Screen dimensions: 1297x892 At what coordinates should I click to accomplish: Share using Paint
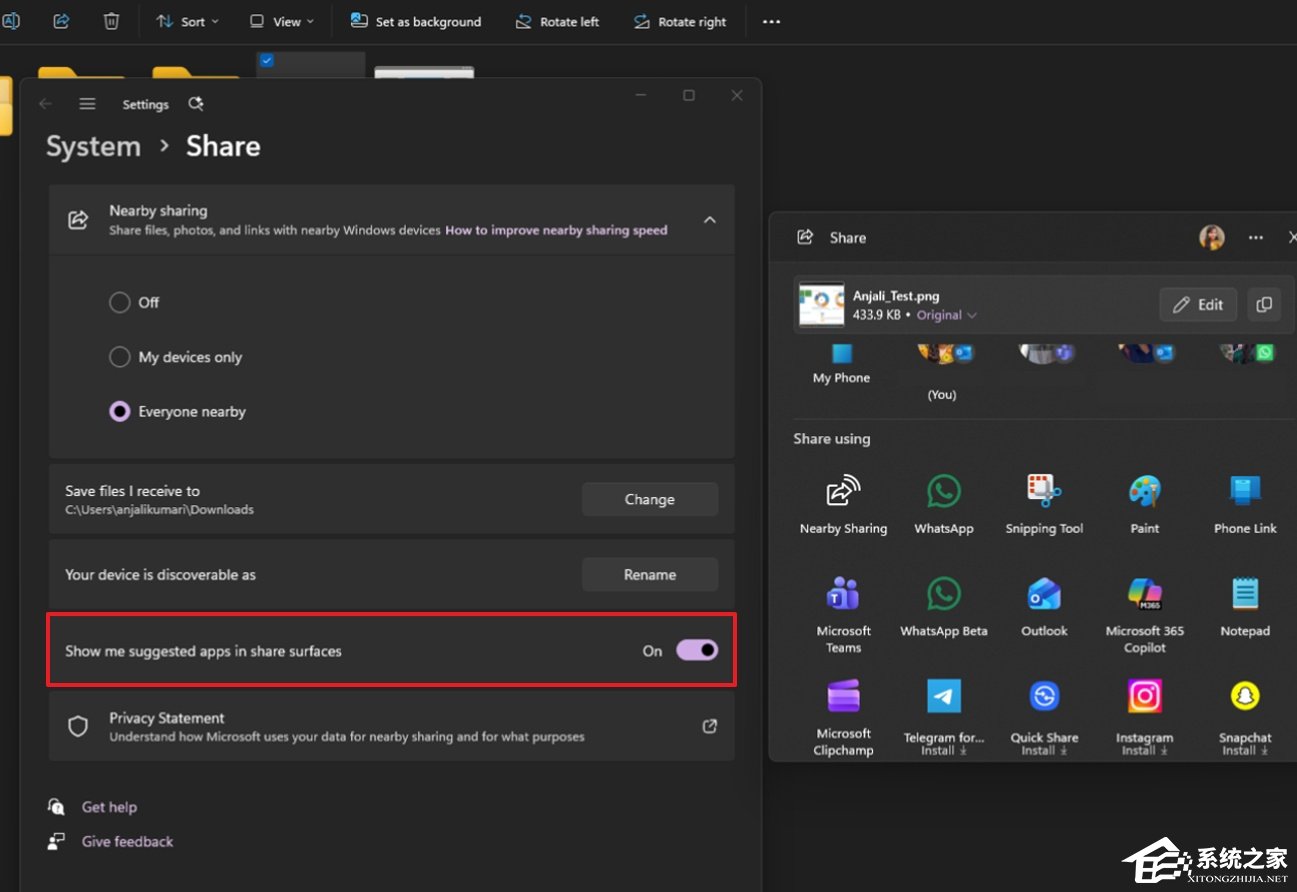point(1145,505)
